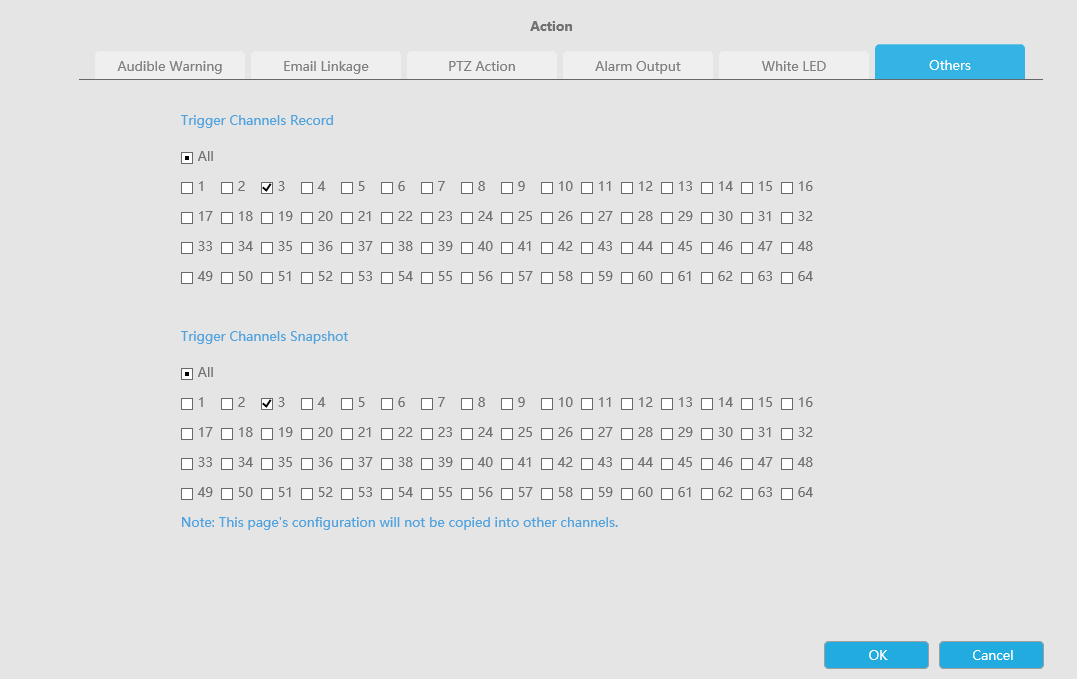Enable channel 49 in Trigger Channels Record
1077x679 pixels.
pyautogui.click(x=187, y=278)
